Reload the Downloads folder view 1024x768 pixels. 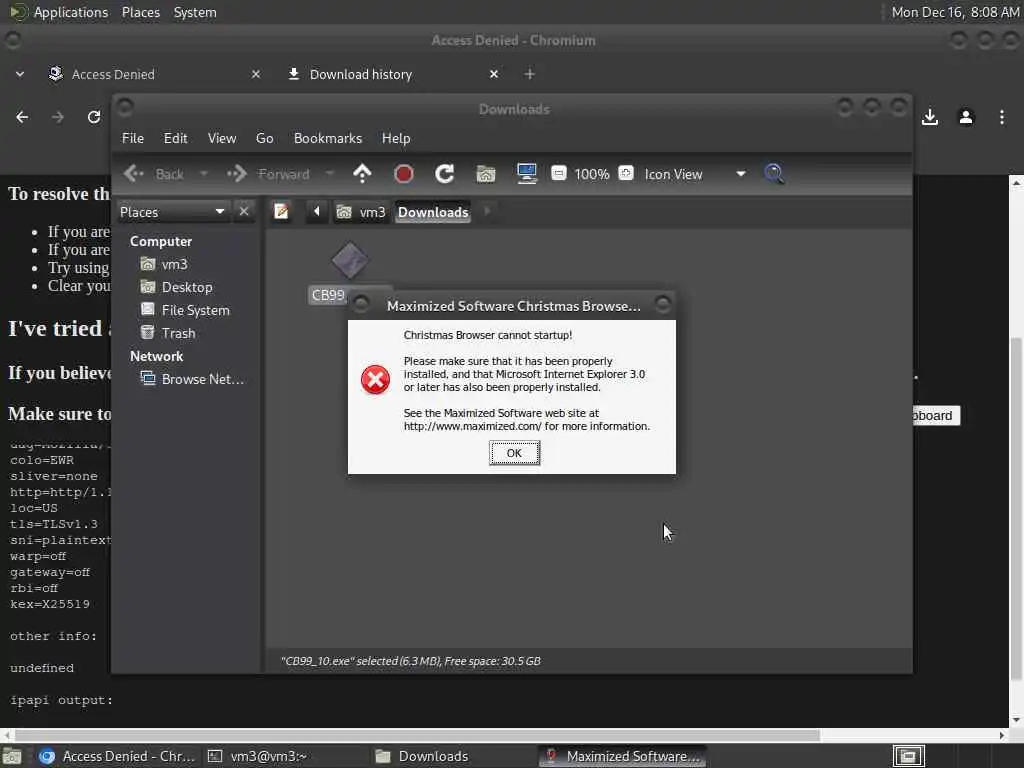pos(445,174)
